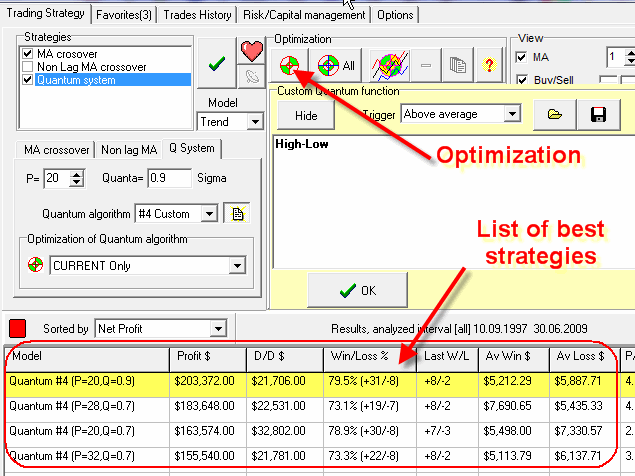
Task: Open the Risk/Capital management tab
Action: [304, 15]
